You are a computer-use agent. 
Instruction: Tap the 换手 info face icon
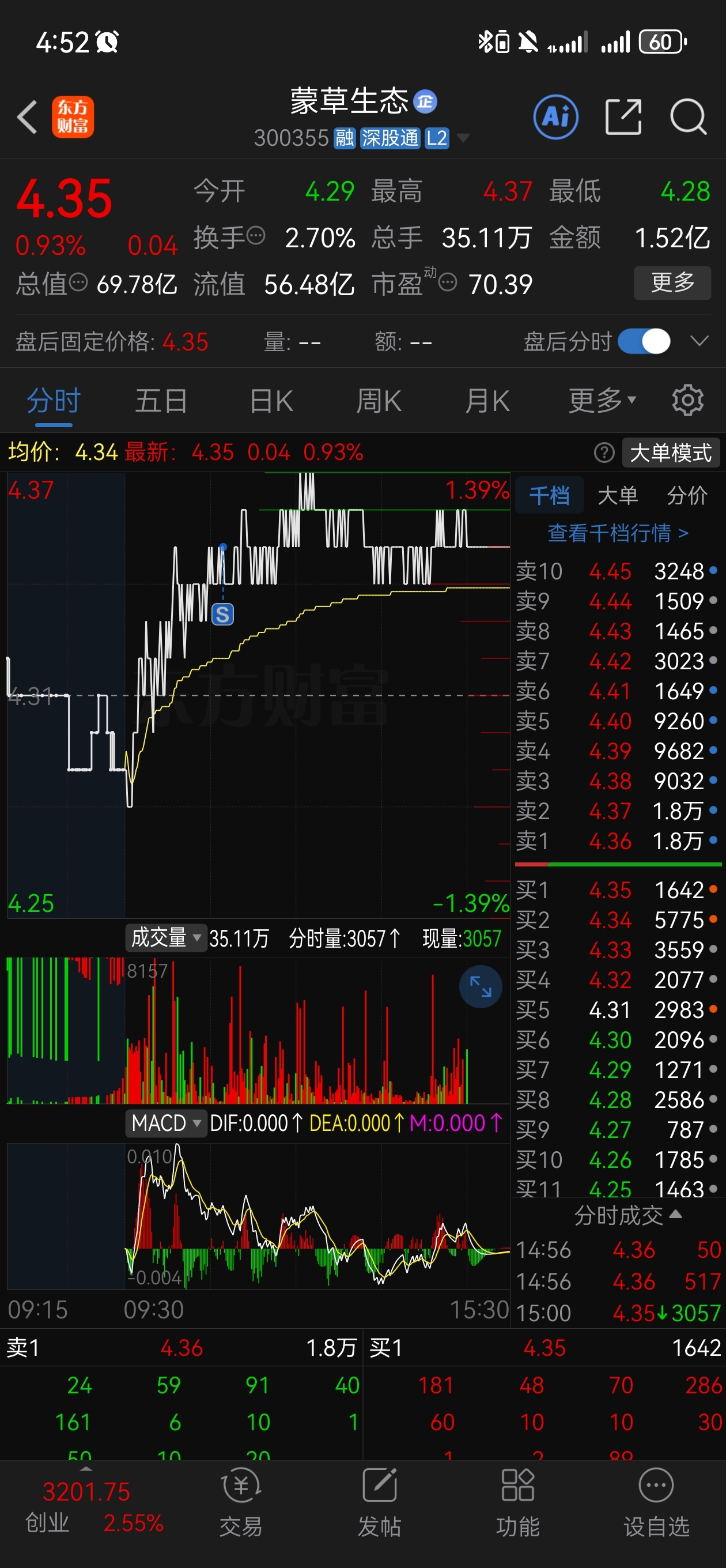coord(256,235)
